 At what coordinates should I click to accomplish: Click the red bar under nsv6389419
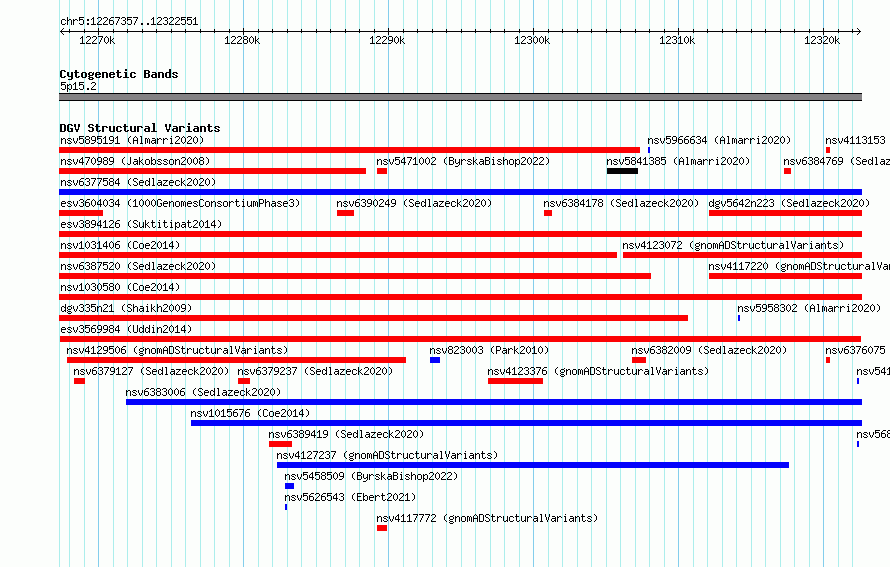(280, 444)
